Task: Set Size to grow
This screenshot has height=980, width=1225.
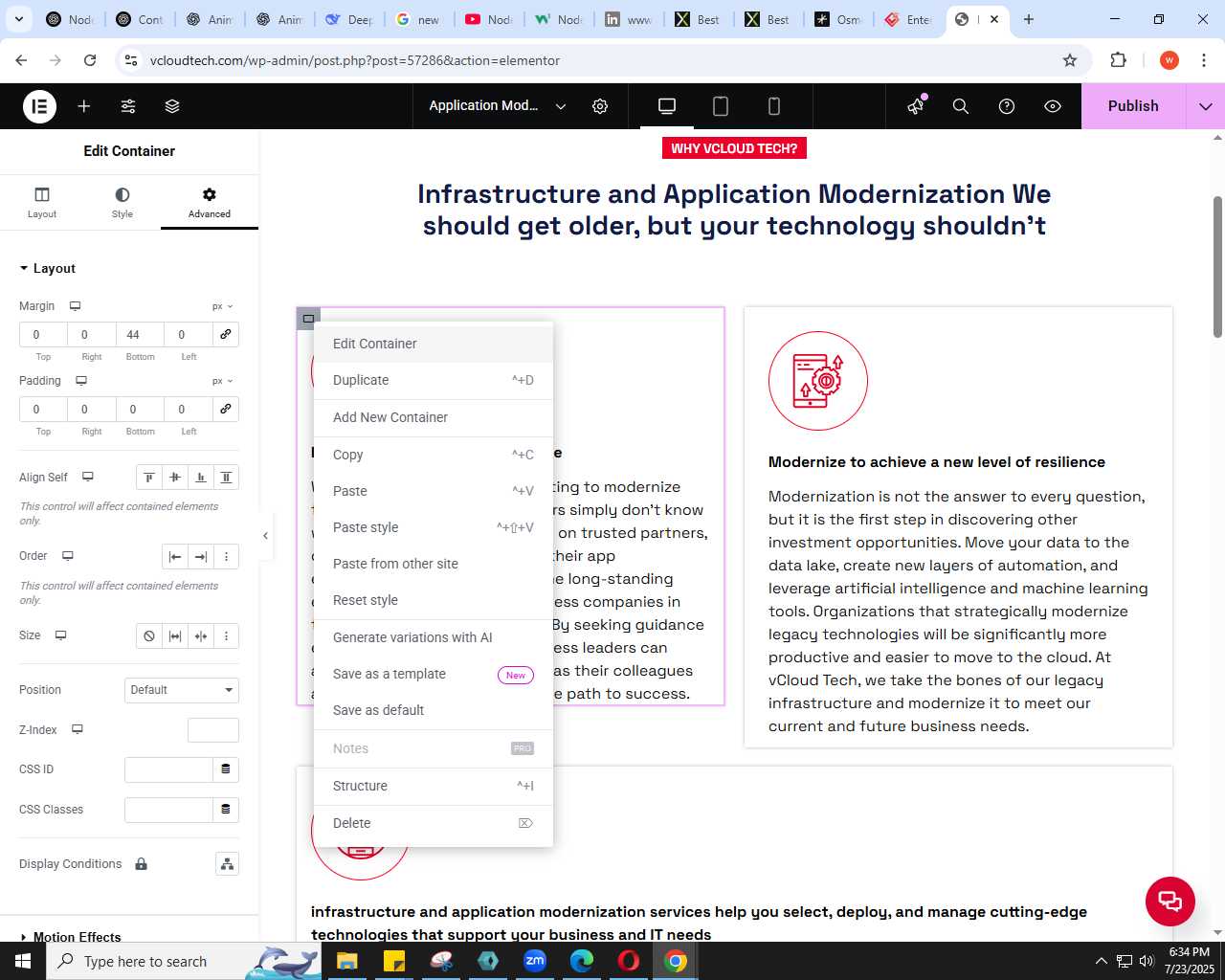Action: pyautogui.click(x=175, y=636)
